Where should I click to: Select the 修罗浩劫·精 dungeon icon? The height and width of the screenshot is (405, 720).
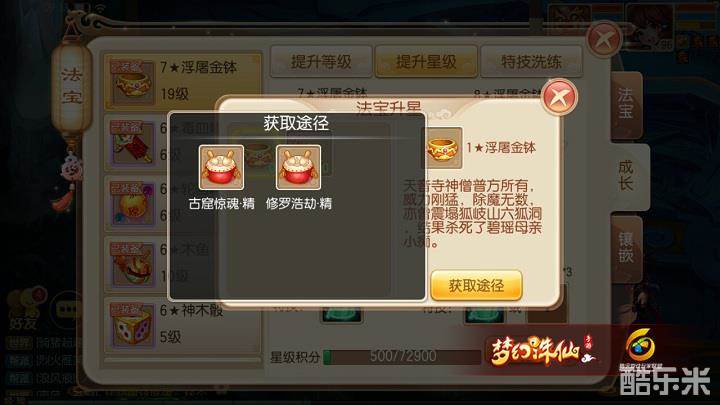[x=298, y=167]
